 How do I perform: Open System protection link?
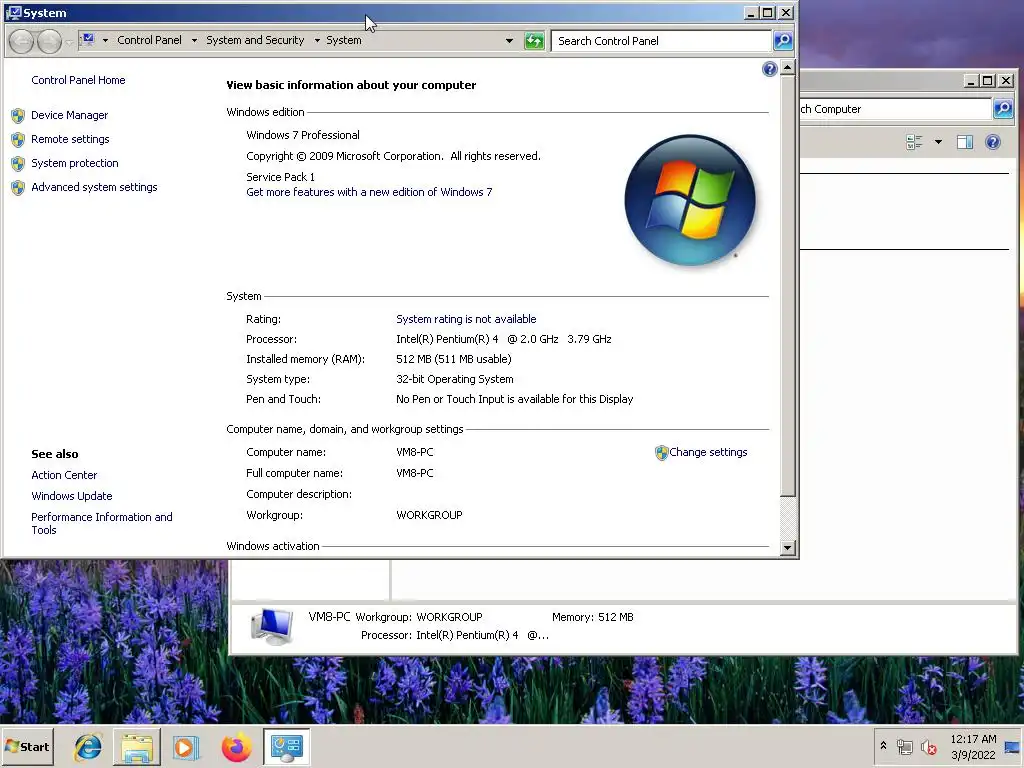(x=74, y=163)
